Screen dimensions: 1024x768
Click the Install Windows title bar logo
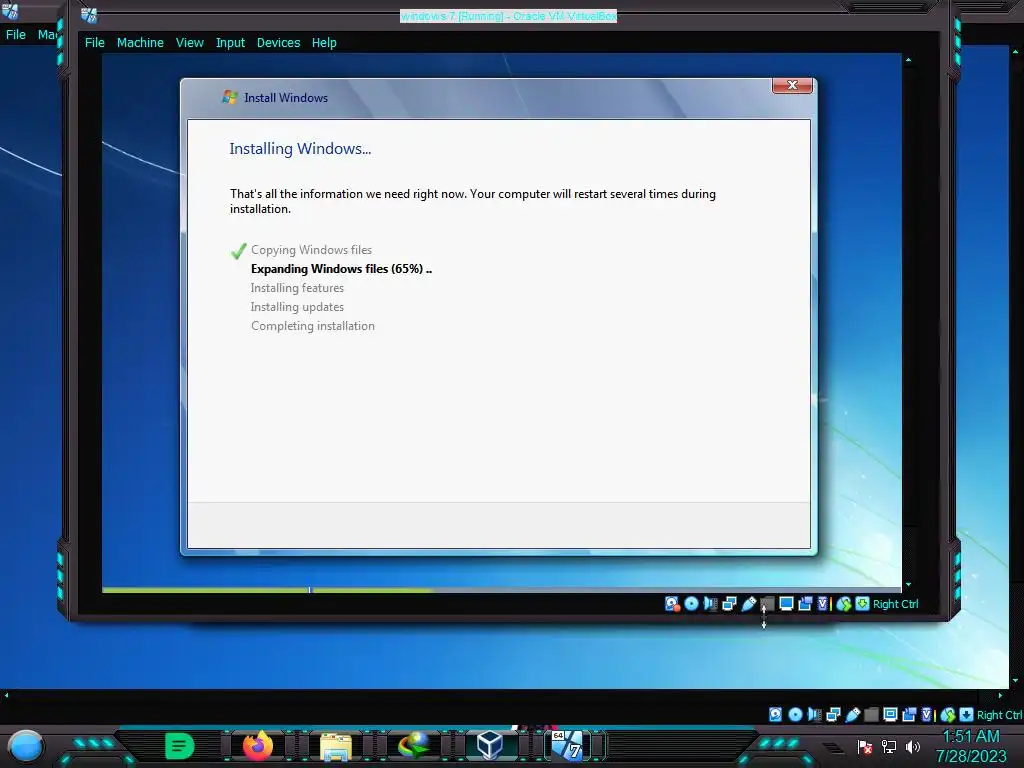230,97
